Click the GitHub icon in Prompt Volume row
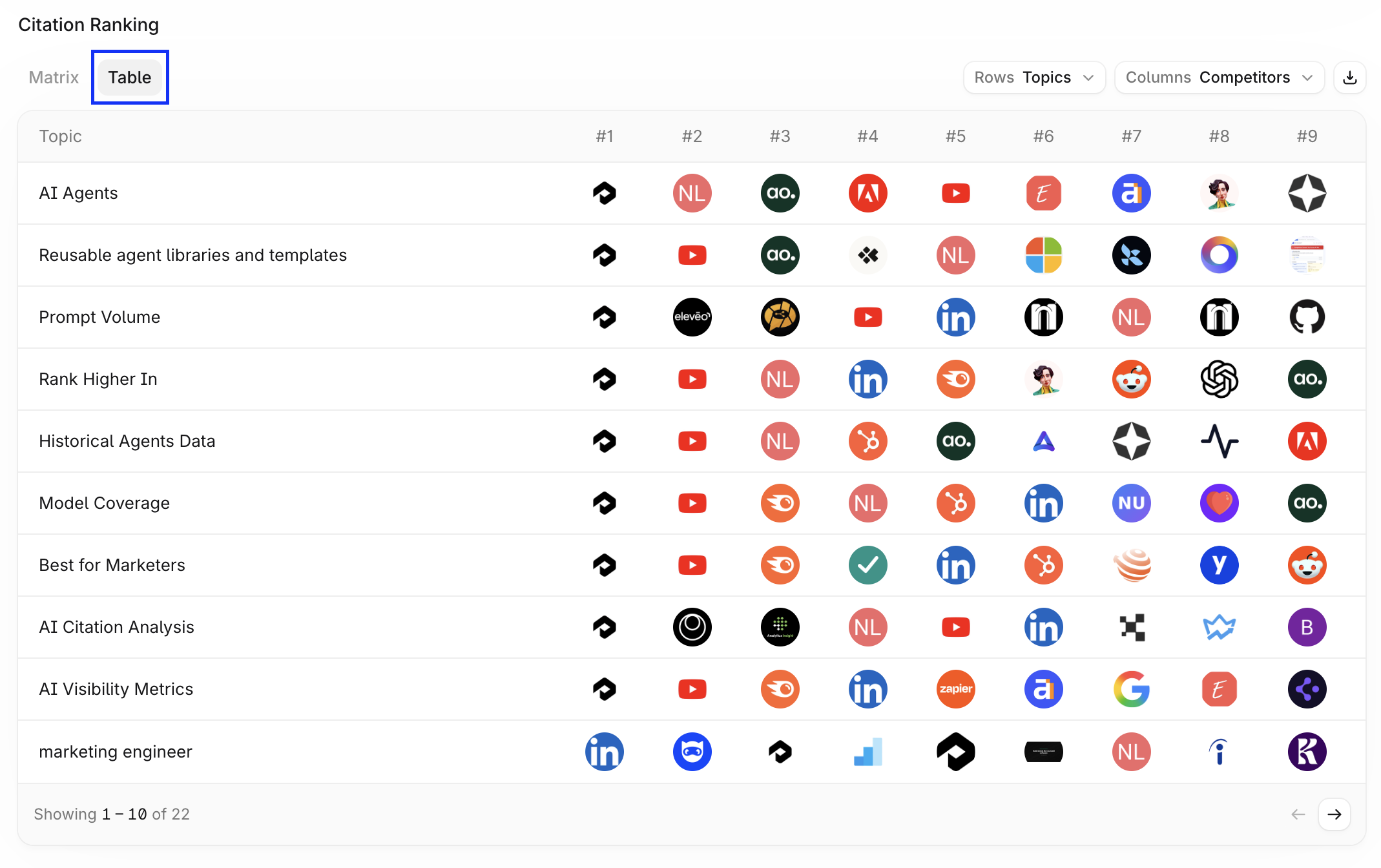Image resolution: width=1381 pixels, height=868 pixels. coord(1307,317)
